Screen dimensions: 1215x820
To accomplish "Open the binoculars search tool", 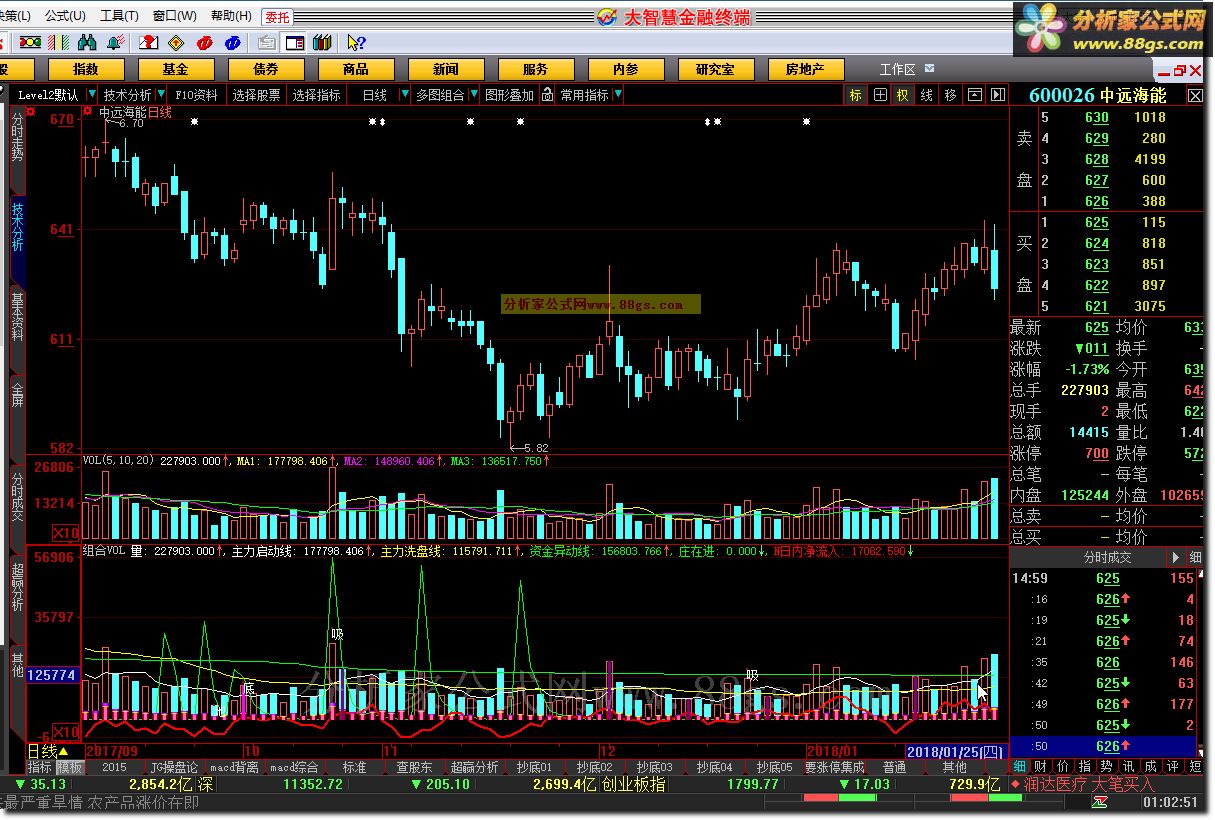I will [x=88, y=42].
